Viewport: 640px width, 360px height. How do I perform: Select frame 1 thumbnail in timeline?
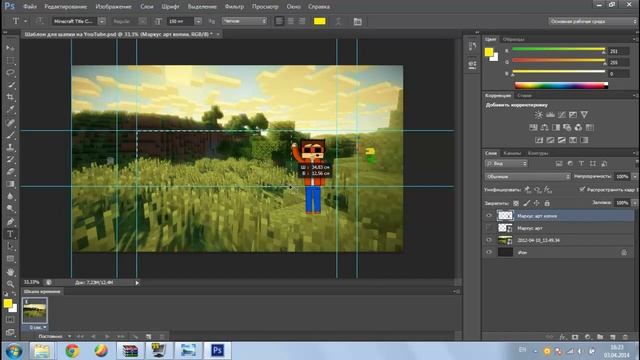35,311
